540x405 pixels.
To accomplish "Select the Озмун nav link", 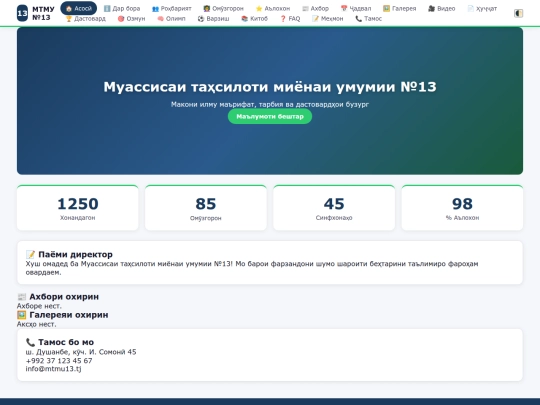I will click(x=131, y=19).
